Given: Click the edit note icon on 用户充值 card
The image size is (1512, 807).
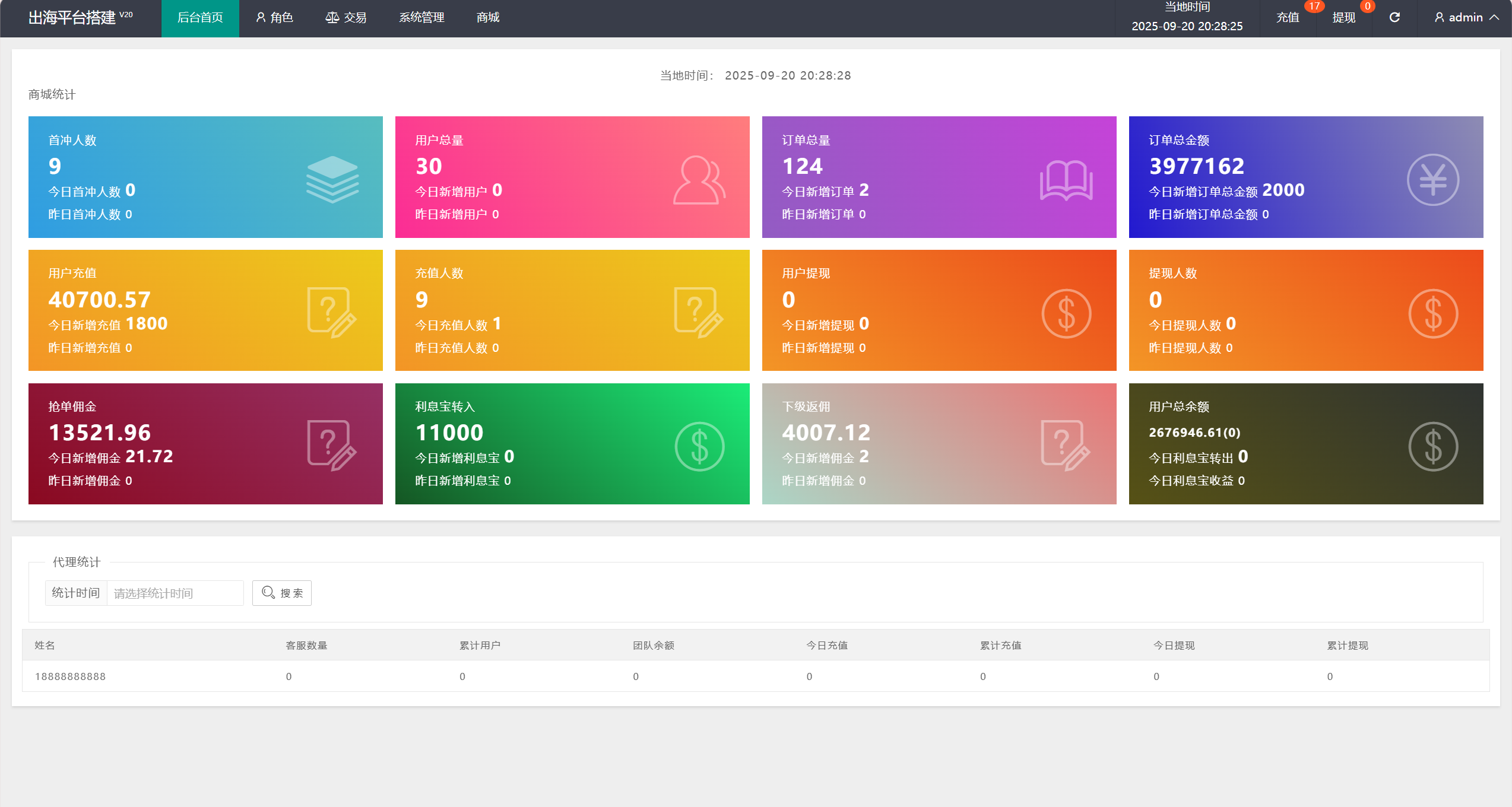Looking at the screenshot, I should point(332,313).
